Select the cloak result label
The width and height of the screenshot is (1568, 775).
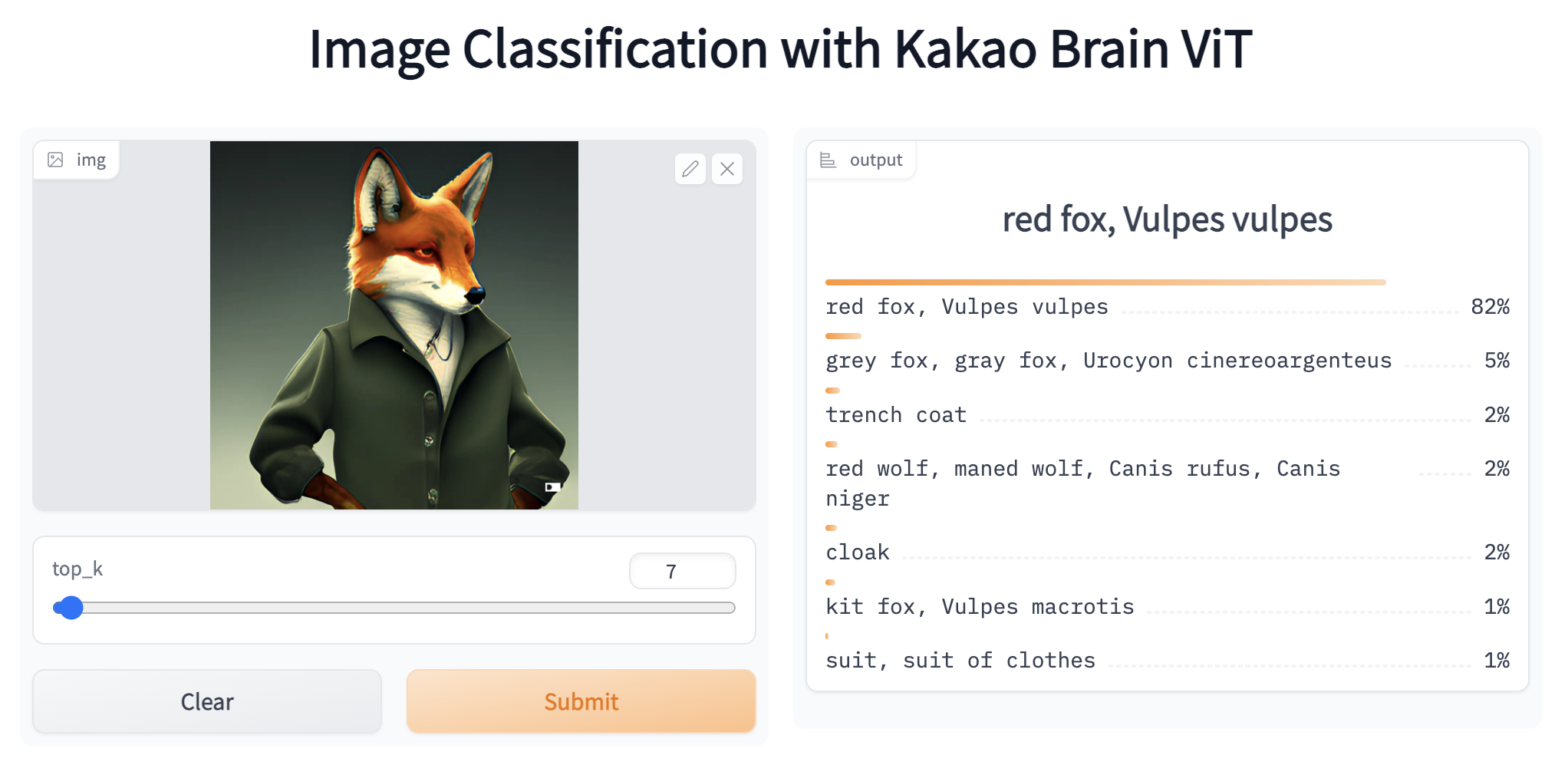tap(858, 552)
